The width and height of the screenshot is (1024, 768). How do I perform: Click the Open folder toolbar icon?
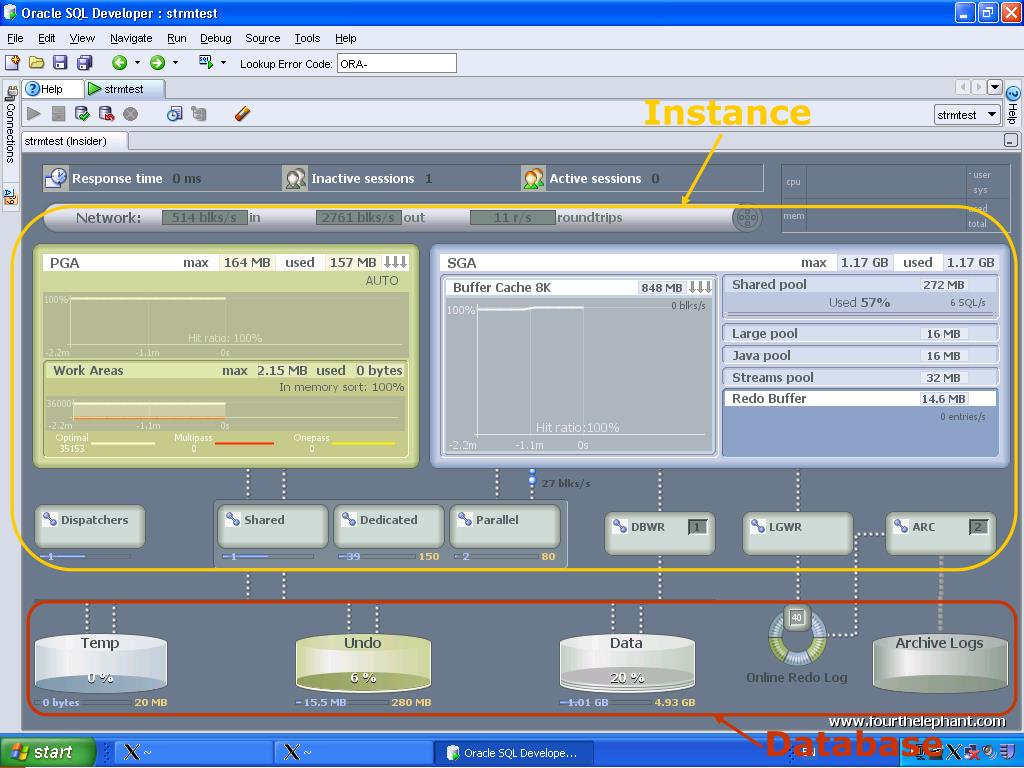(37, 63)
